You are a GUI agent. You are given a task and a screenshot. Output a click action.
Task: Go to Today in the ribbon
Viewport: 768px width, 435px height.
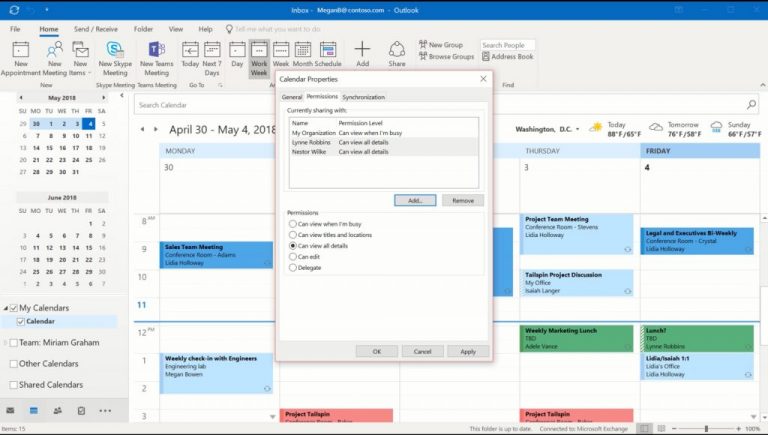click(x=190, y=55)
